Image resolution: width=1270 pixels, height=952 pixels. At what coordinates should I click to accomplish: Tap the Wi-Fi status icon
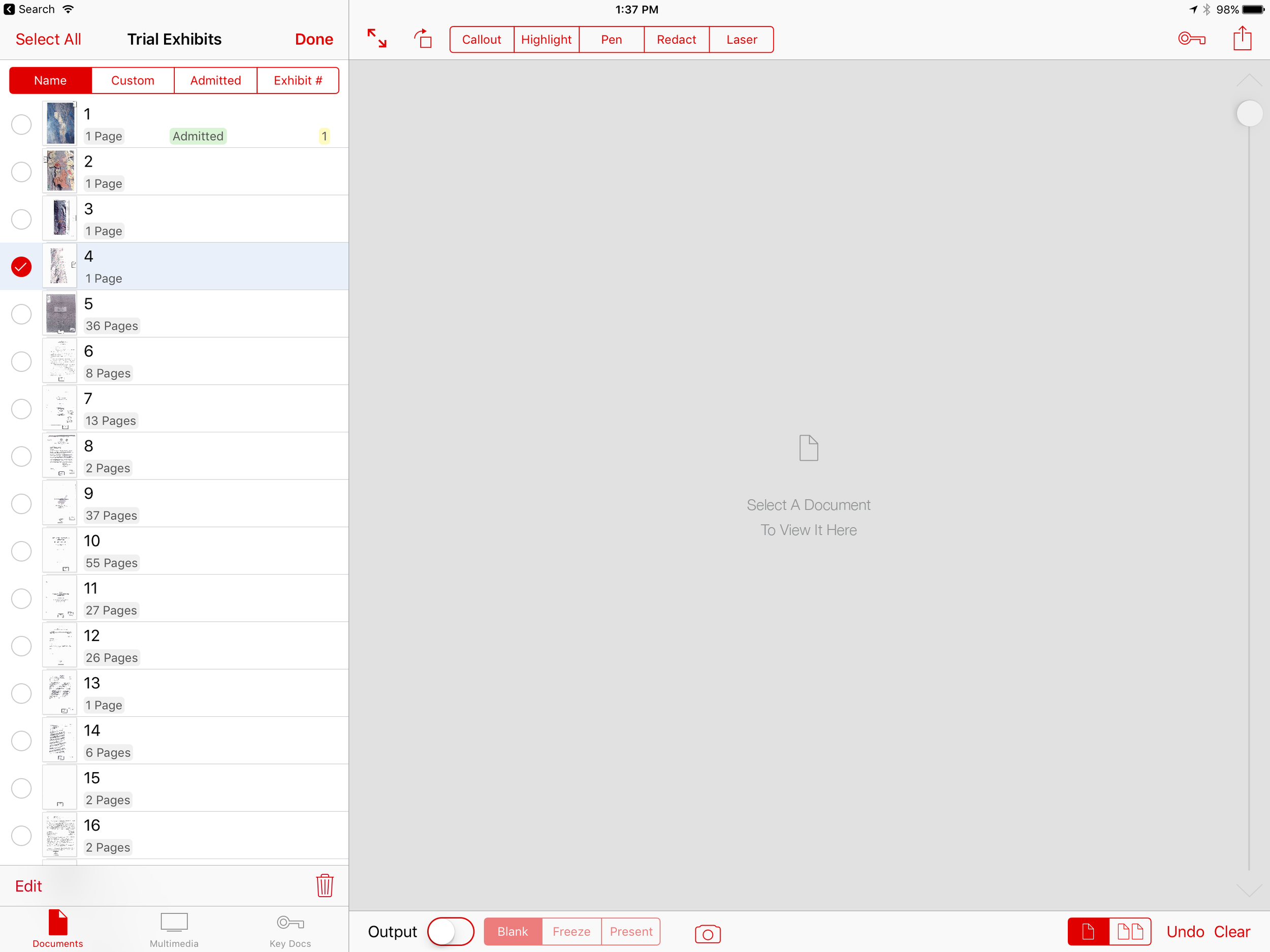tap(68, 9)
